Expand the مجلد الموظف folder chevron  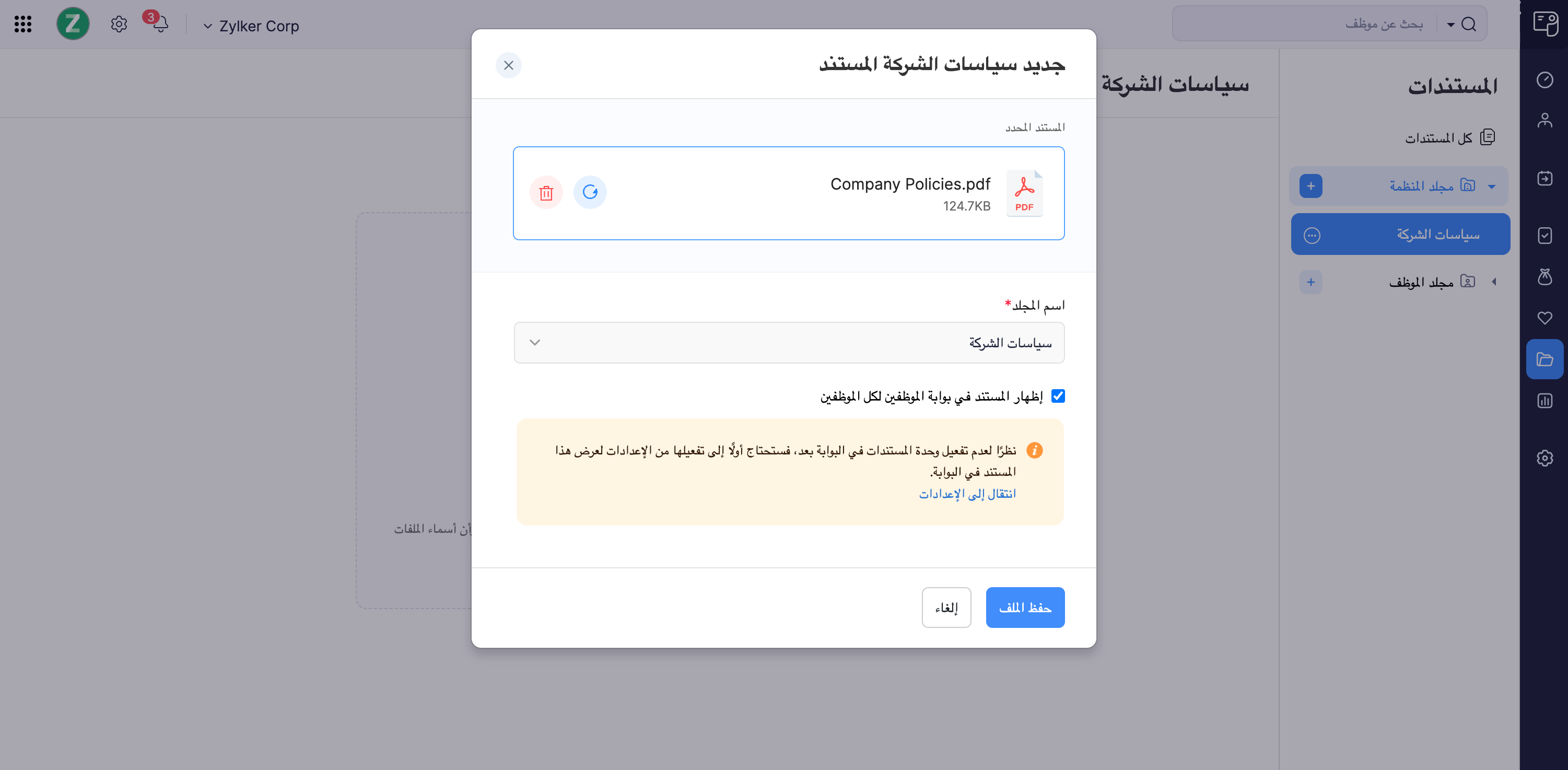point(1495,281)
